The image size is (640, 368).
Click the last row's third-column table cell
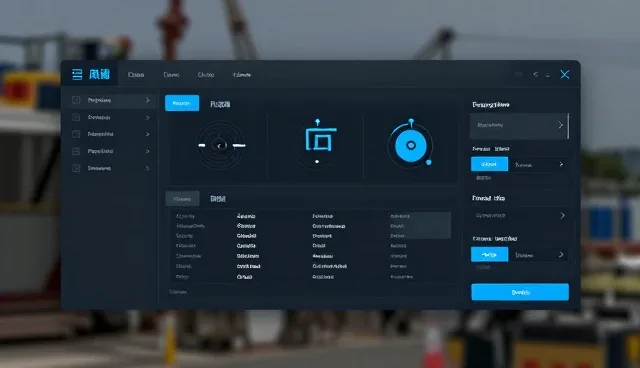point(323,277)
